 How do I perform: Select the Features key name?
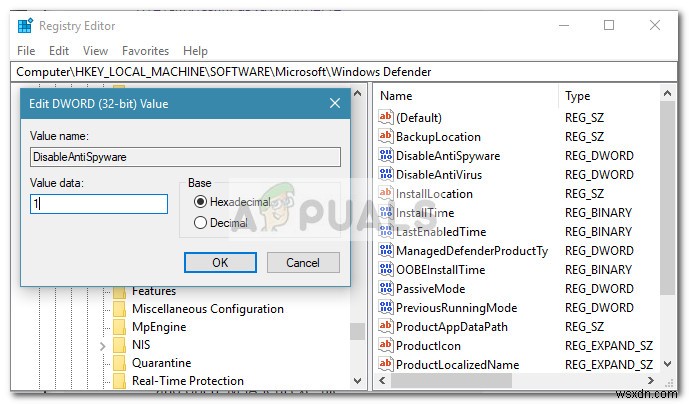pyautogui.click(x=154, y=292)
